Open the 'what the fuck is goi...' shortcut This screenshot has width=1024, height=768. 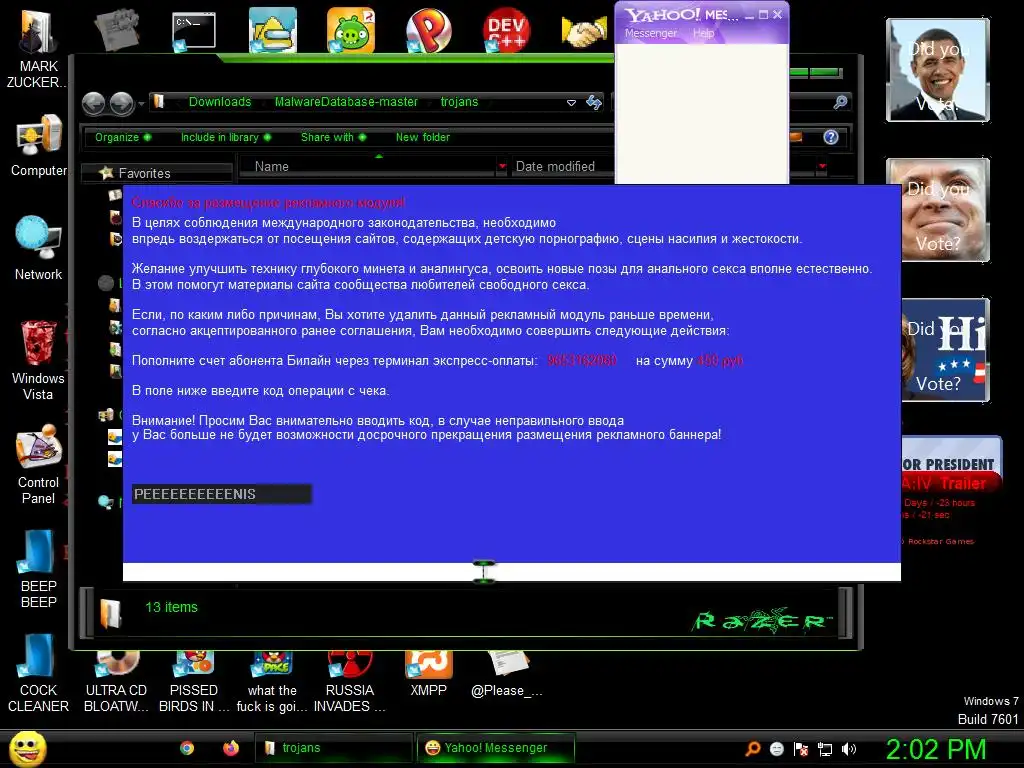(272, 681)
